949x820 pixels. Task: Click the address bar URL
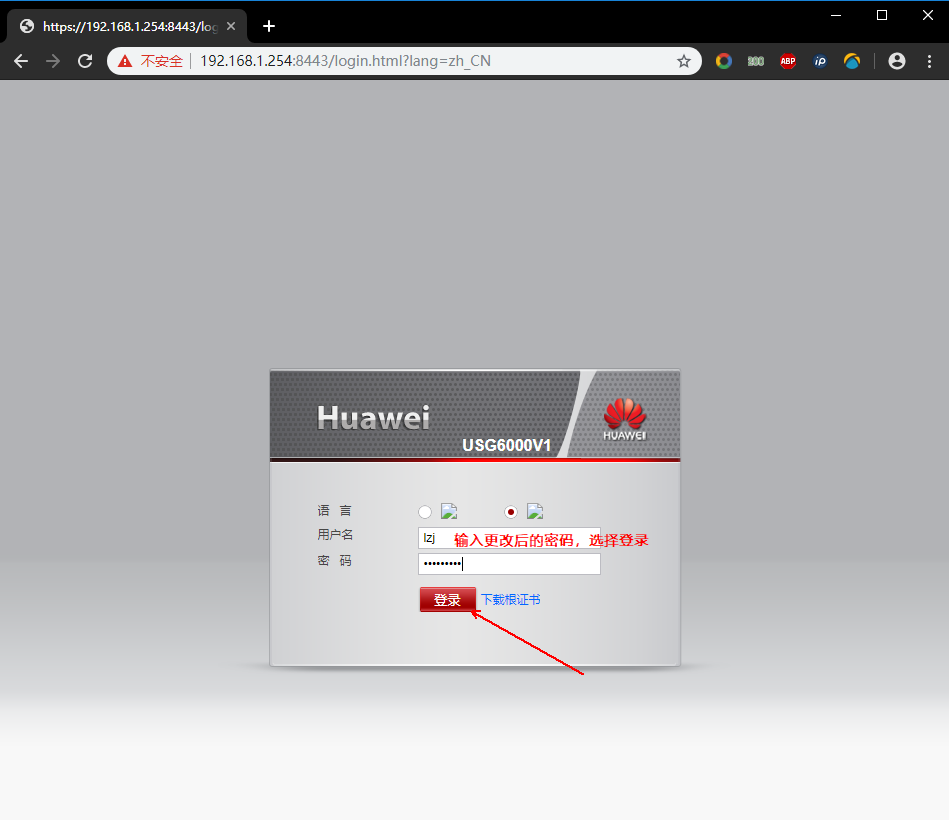pyautogui.click(x=345, y=61)
